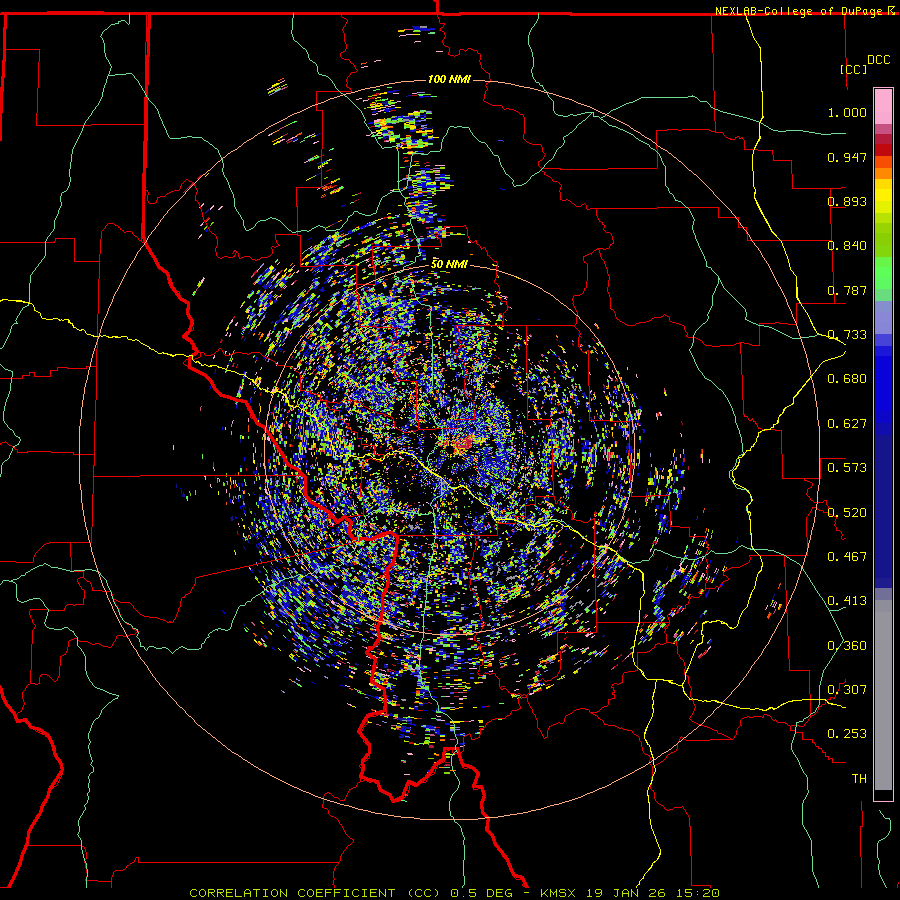Click the red radar site cluster at center
900x900 pixels.
click(464, 443)
